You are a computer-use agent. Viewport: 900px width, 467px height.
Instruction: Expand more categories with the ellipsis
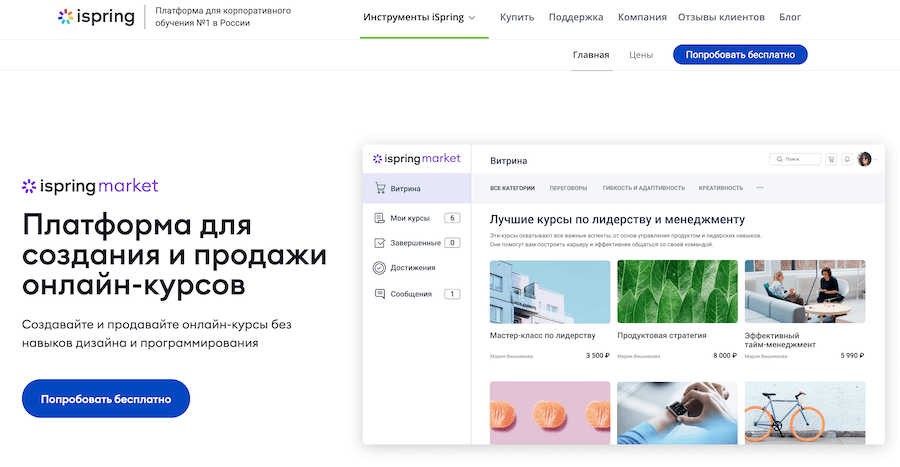(x=760, y=188)
